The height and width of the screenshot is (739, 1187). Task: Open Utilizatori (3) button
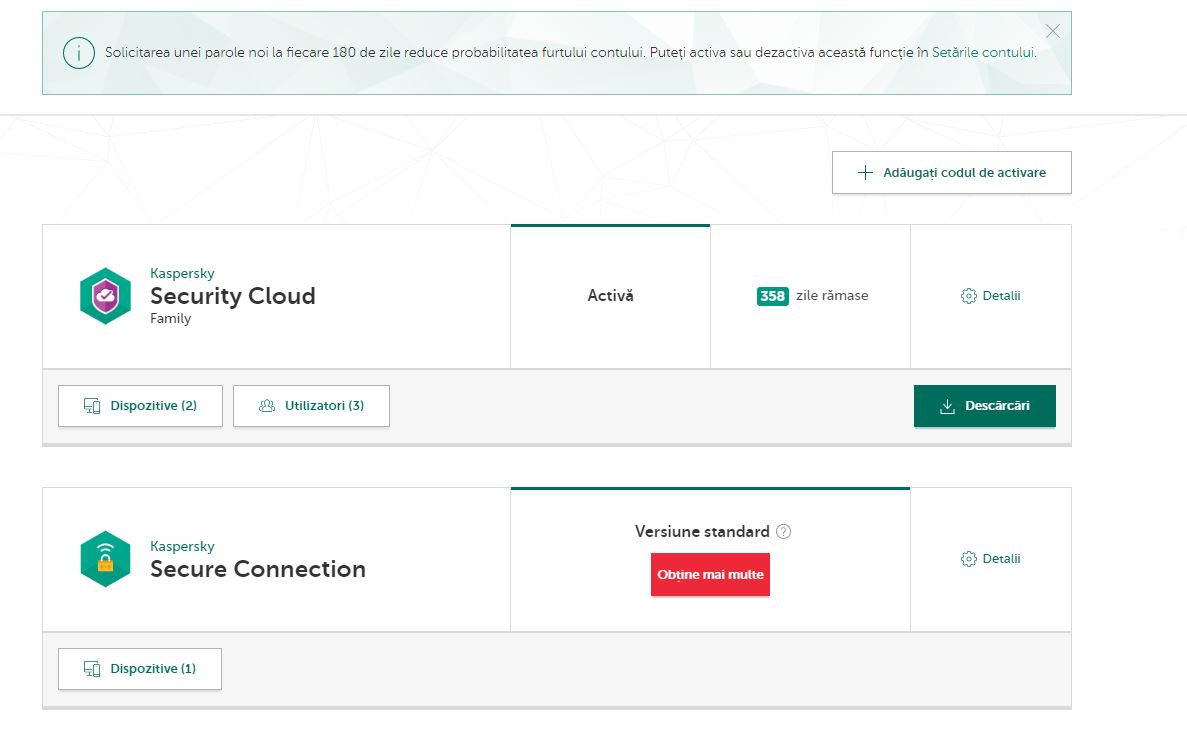[x=311, y=406]
